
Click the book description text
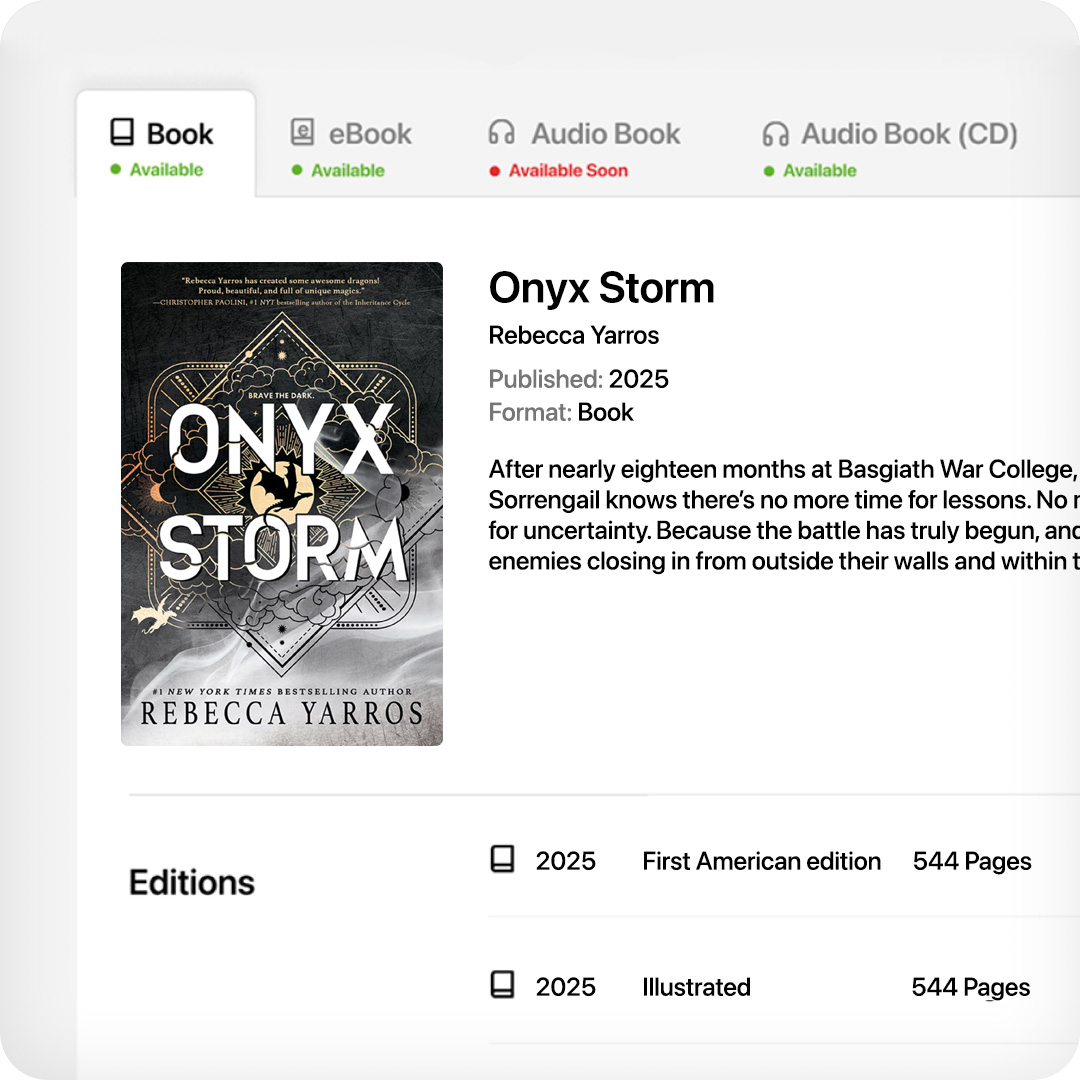pyautogui.click(x=784, y=515)
